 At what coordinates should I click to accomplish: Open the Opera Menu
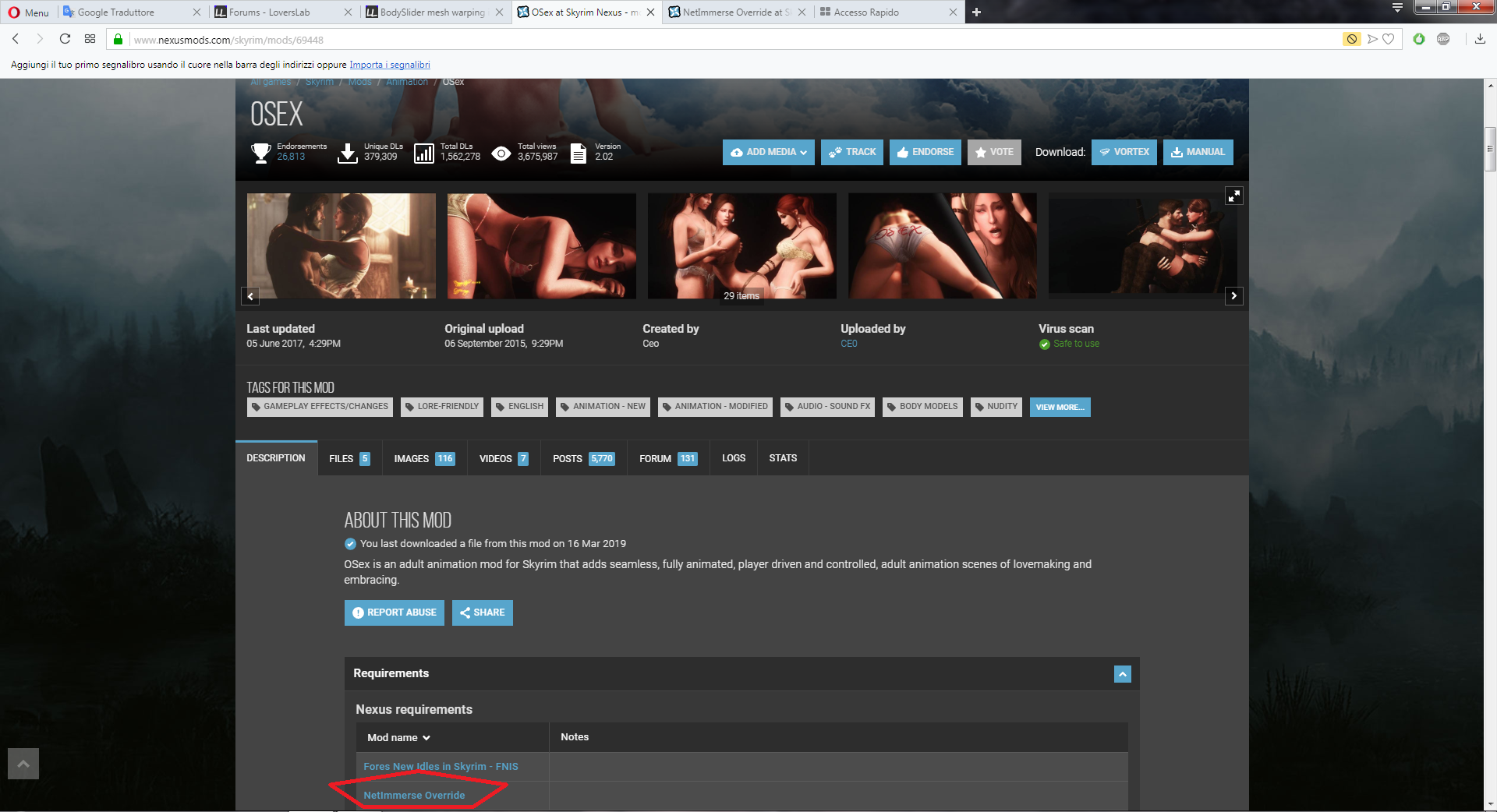[x=29, y=12]
